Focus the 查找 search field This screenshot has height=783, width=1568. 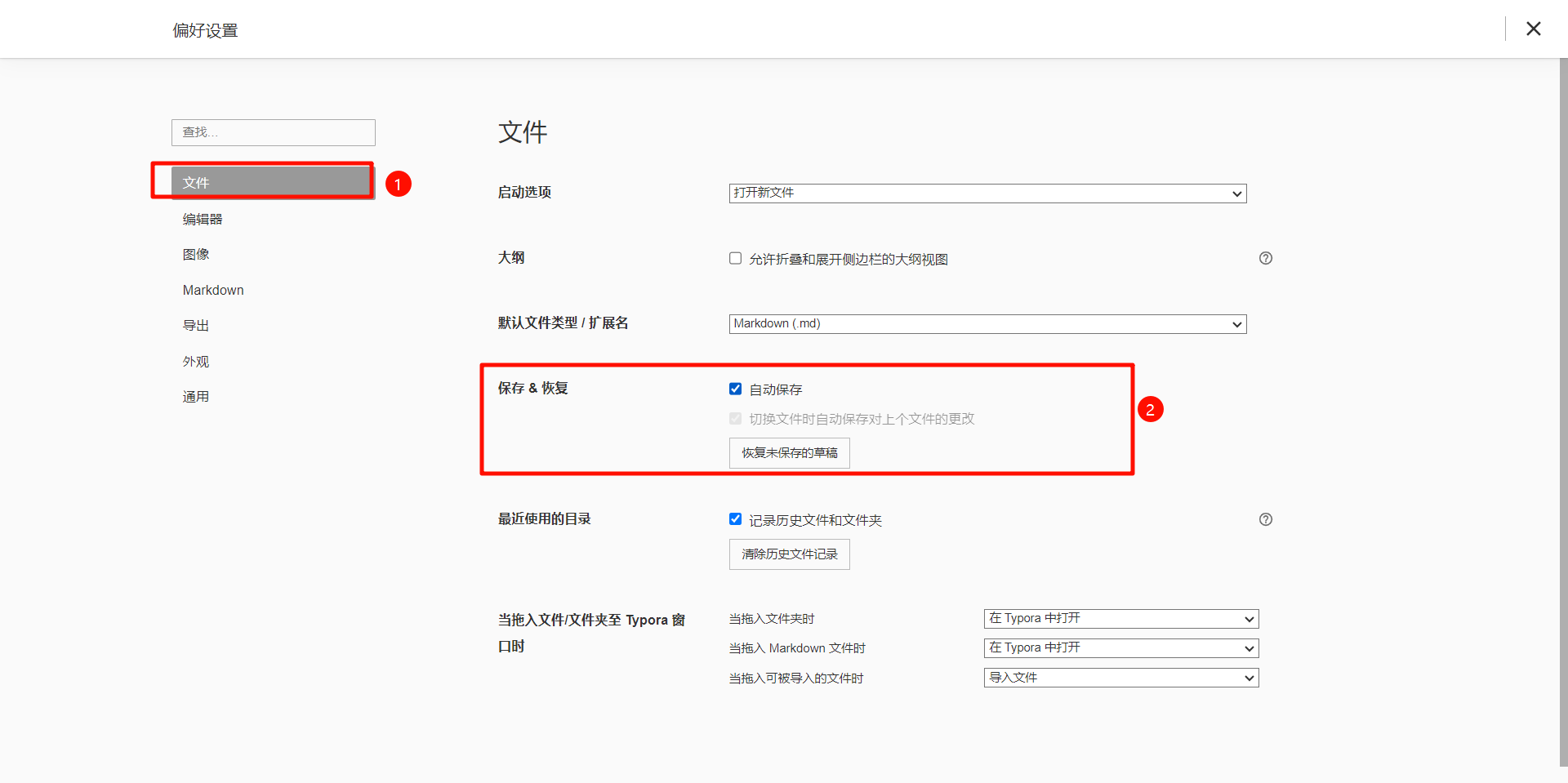pyautogui.click(x=274, y=132)
